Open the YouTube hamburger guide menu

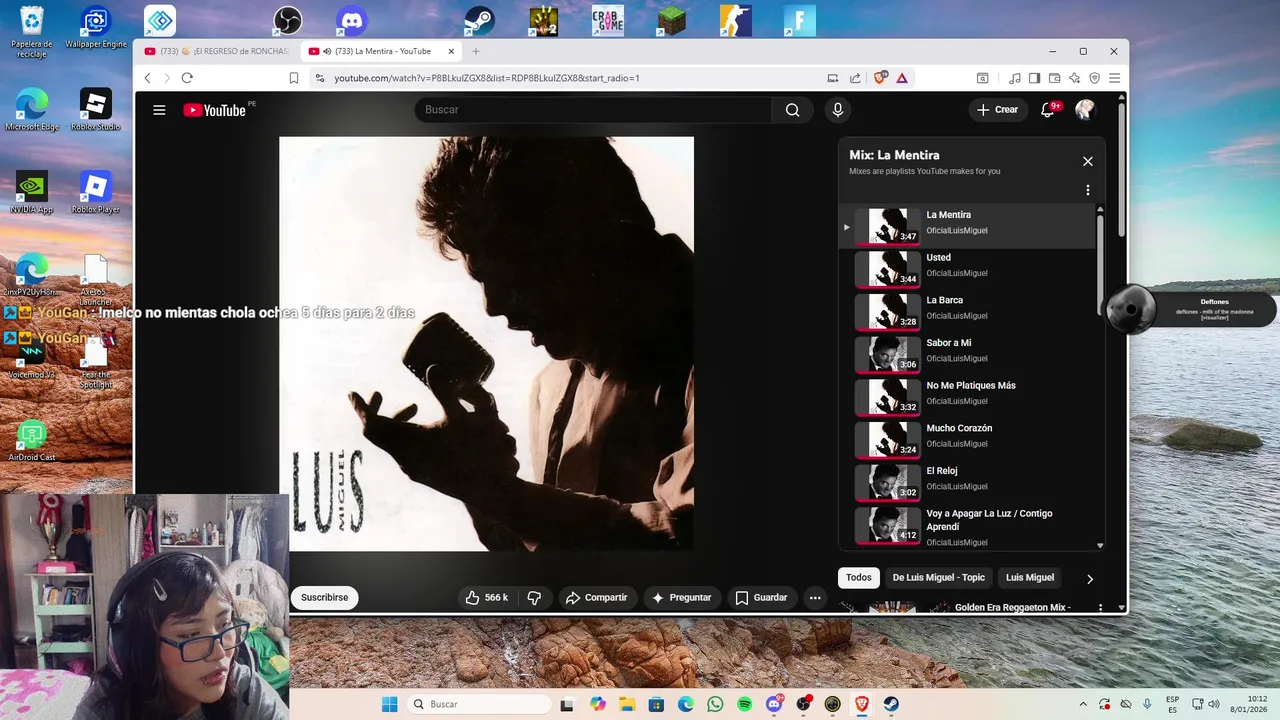[159, 110]
